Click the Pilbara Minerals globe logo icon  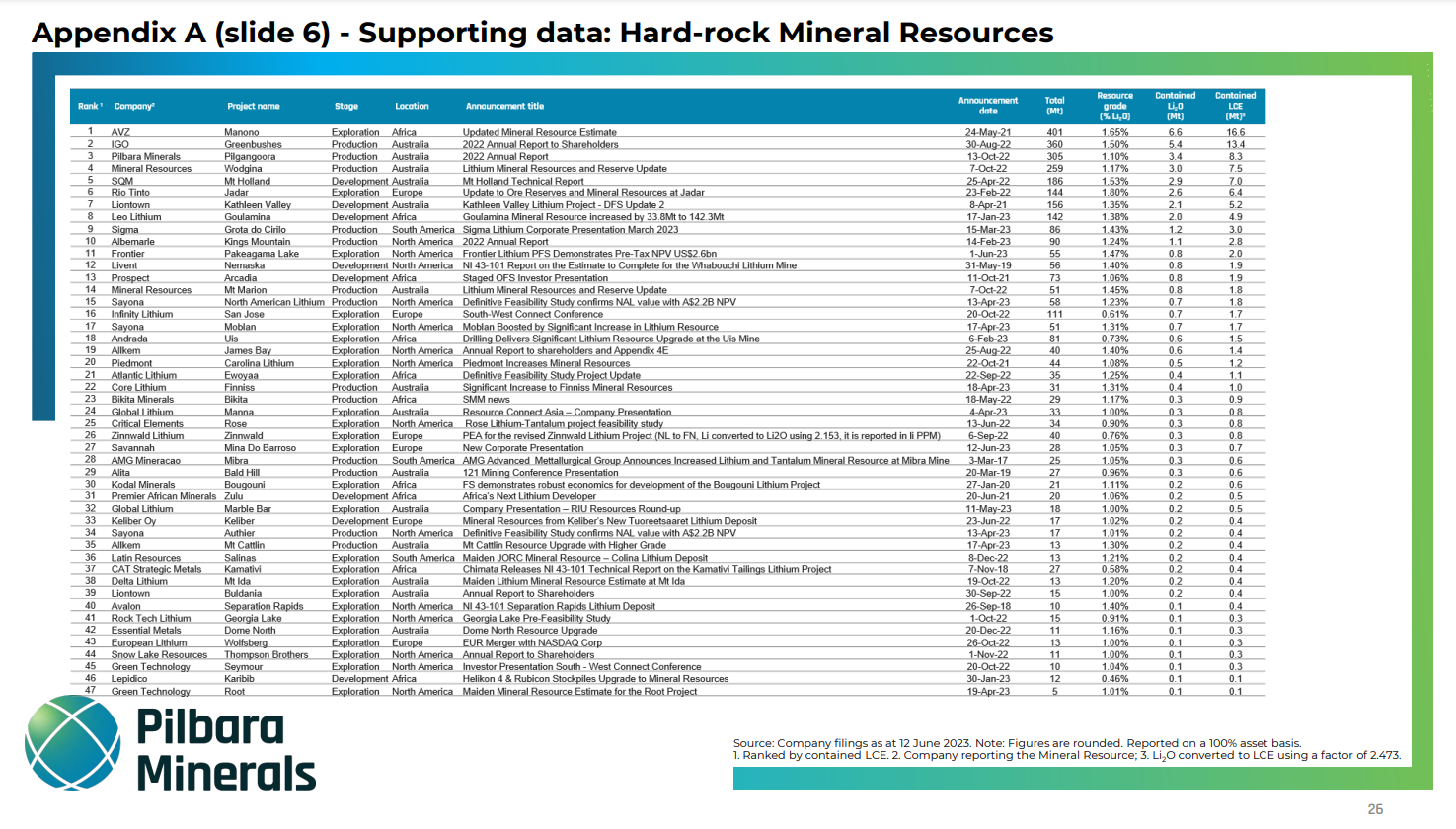[x=73, y=742]
